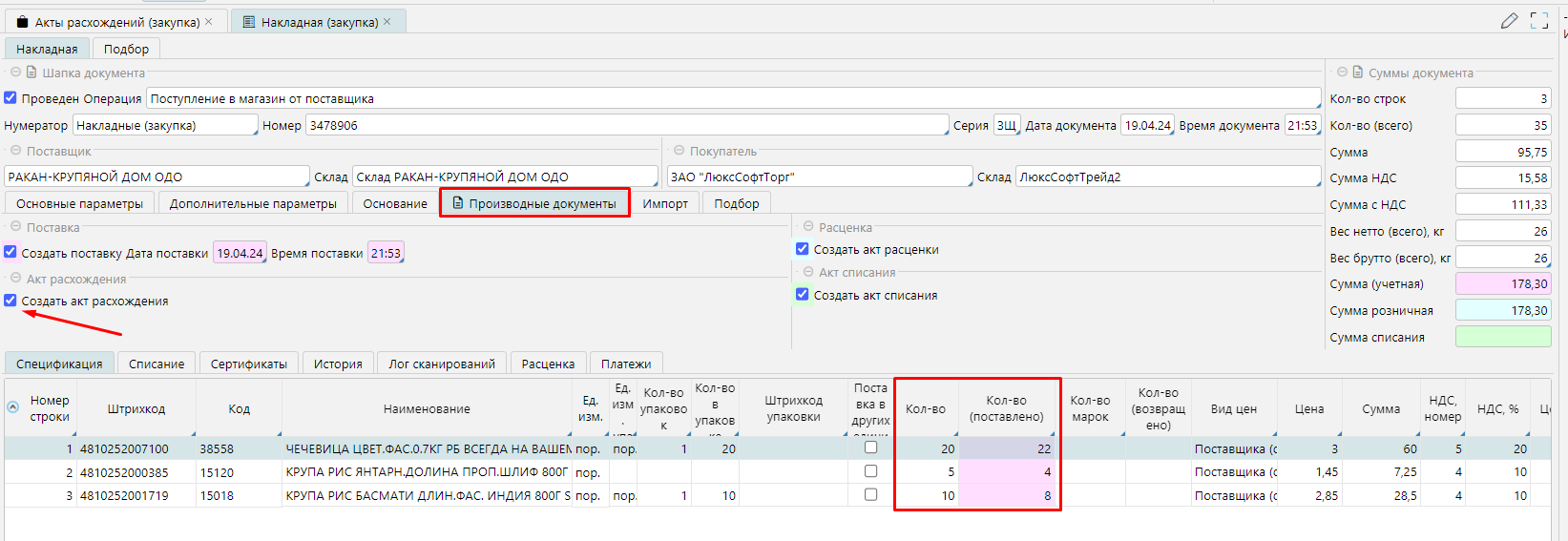
Task: Close the Акты расхождений (закупка) tab
Action: pos(209,22)
